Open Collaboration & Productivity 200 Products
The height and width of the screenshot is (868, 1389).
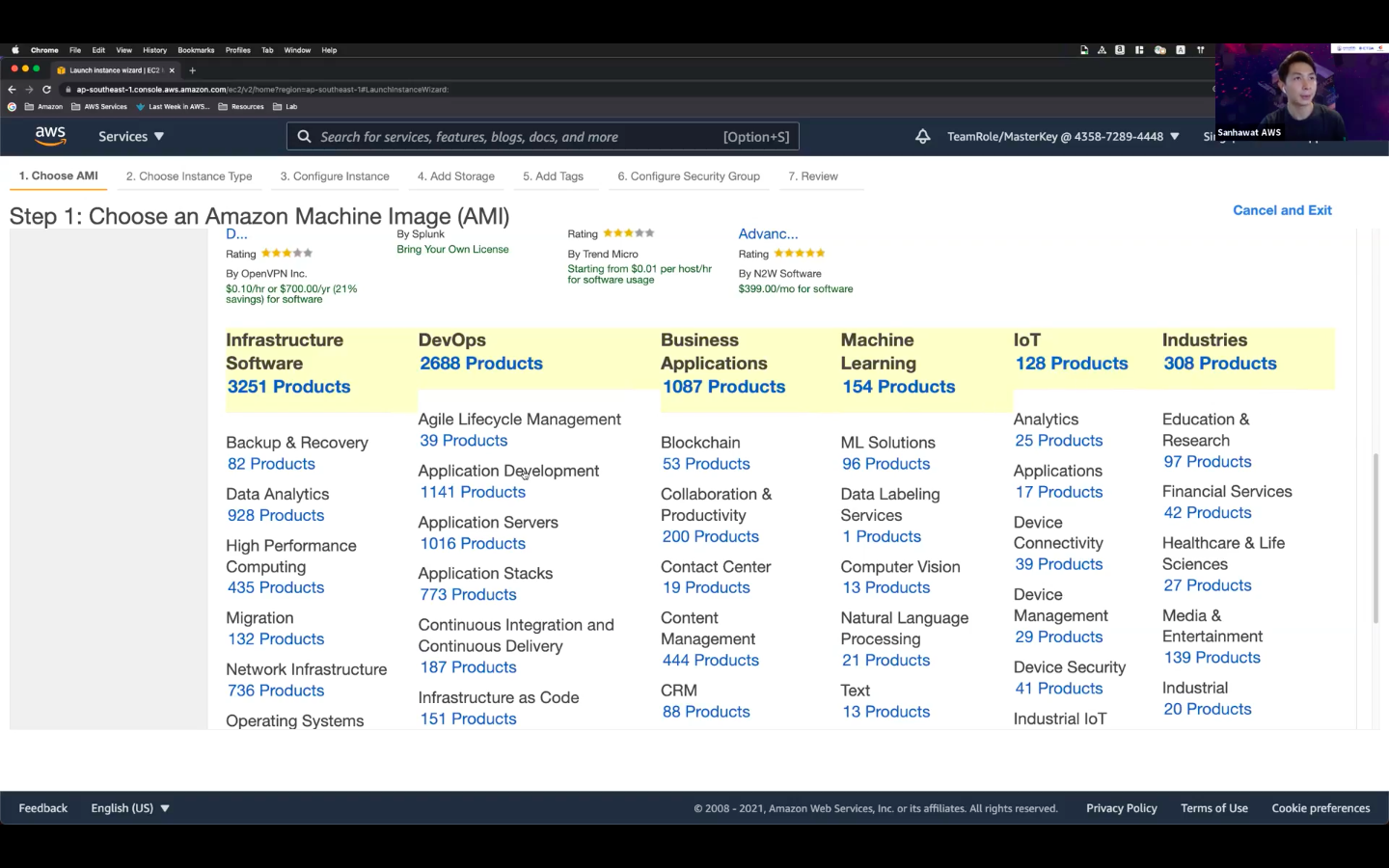coord(711,536)
